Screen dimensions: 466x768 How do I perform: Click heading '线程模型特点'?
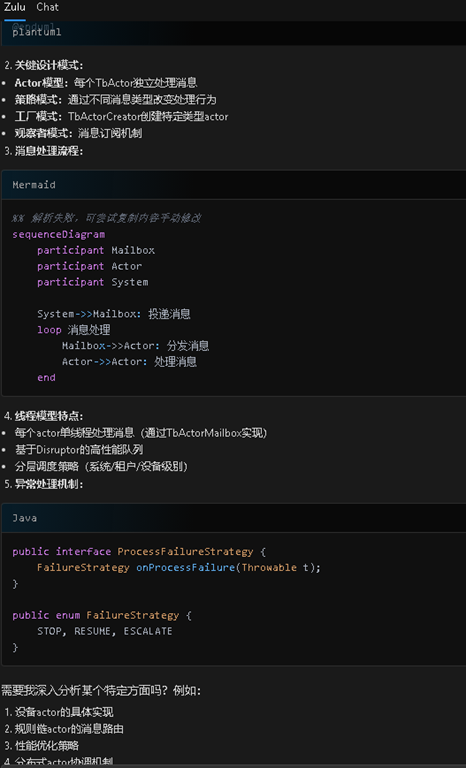(x=49, y=416)
